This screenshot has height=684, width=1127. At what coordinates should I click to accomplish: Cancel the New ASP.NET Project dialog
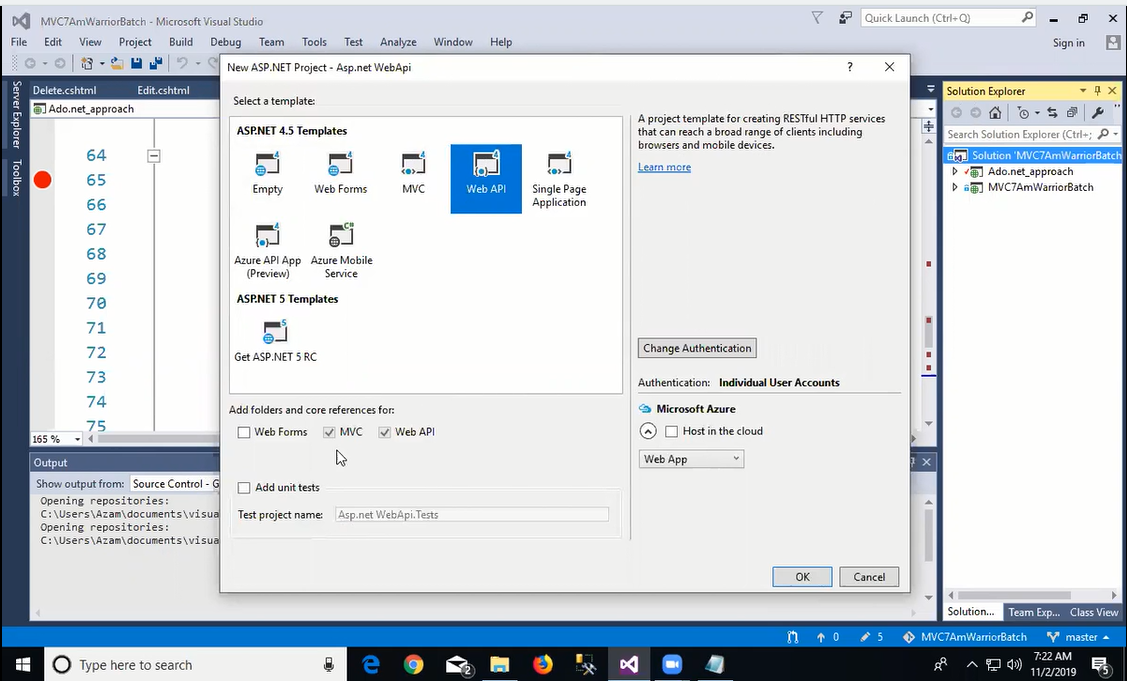click(x=869, y=577)
